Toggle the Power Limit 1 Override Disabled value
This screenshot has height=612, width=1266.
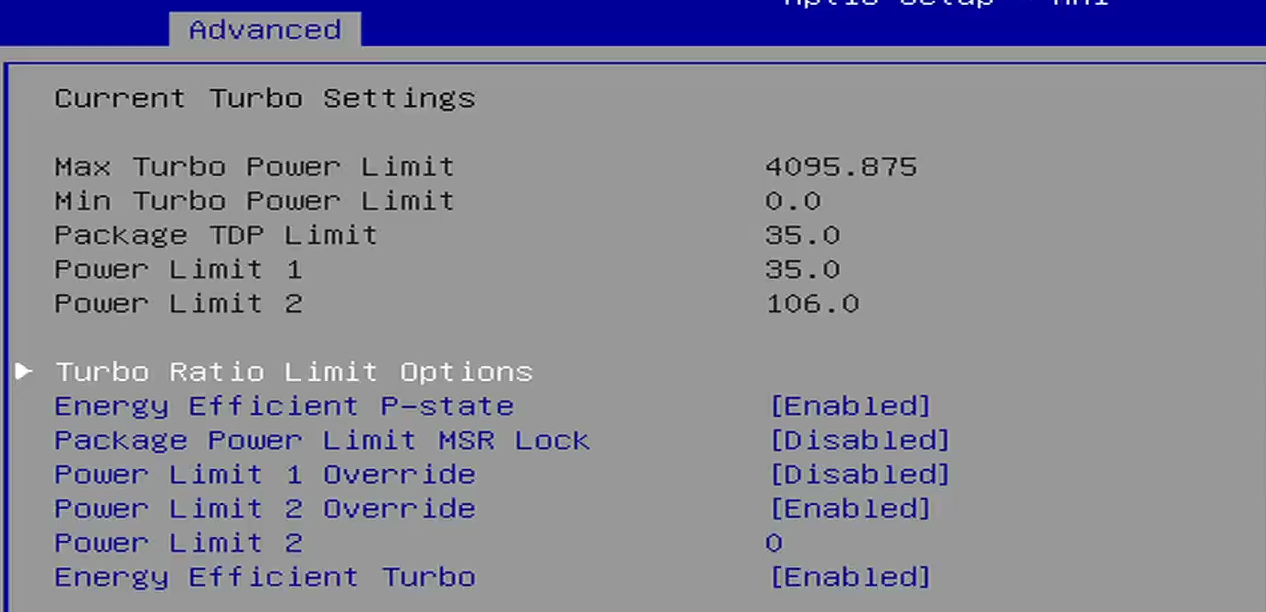[x=859, y=474]
